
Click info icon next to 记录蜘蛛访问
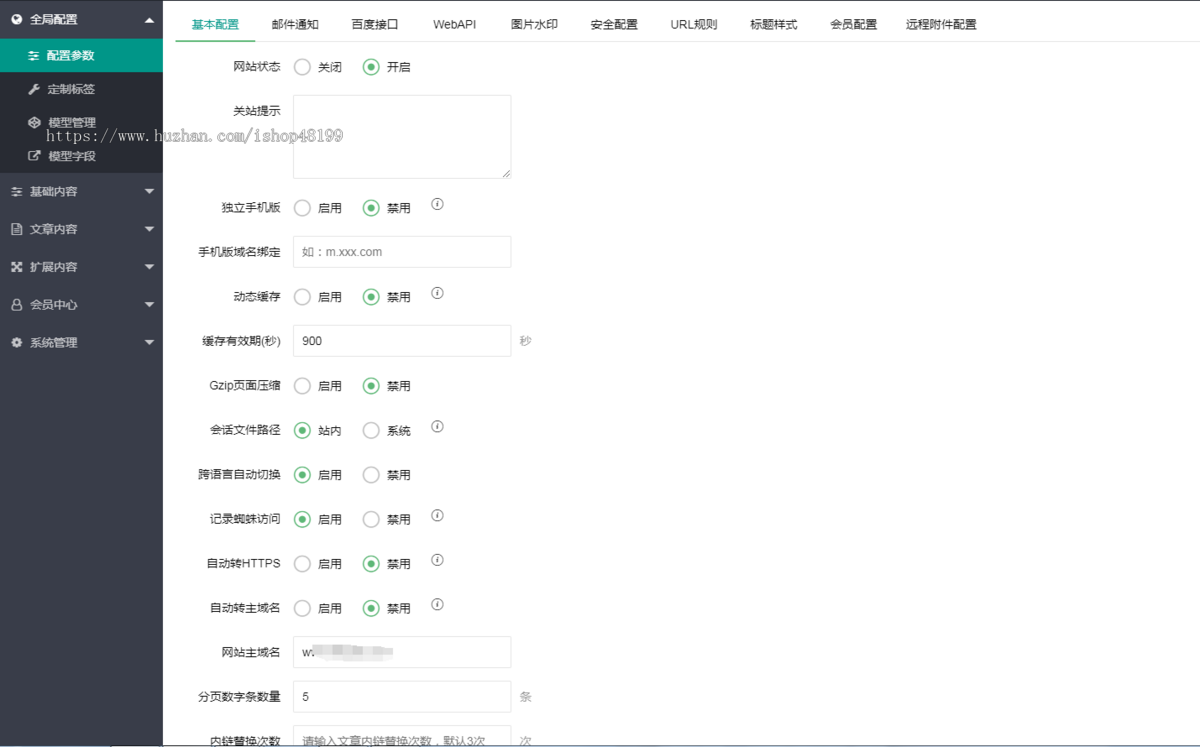437,515
